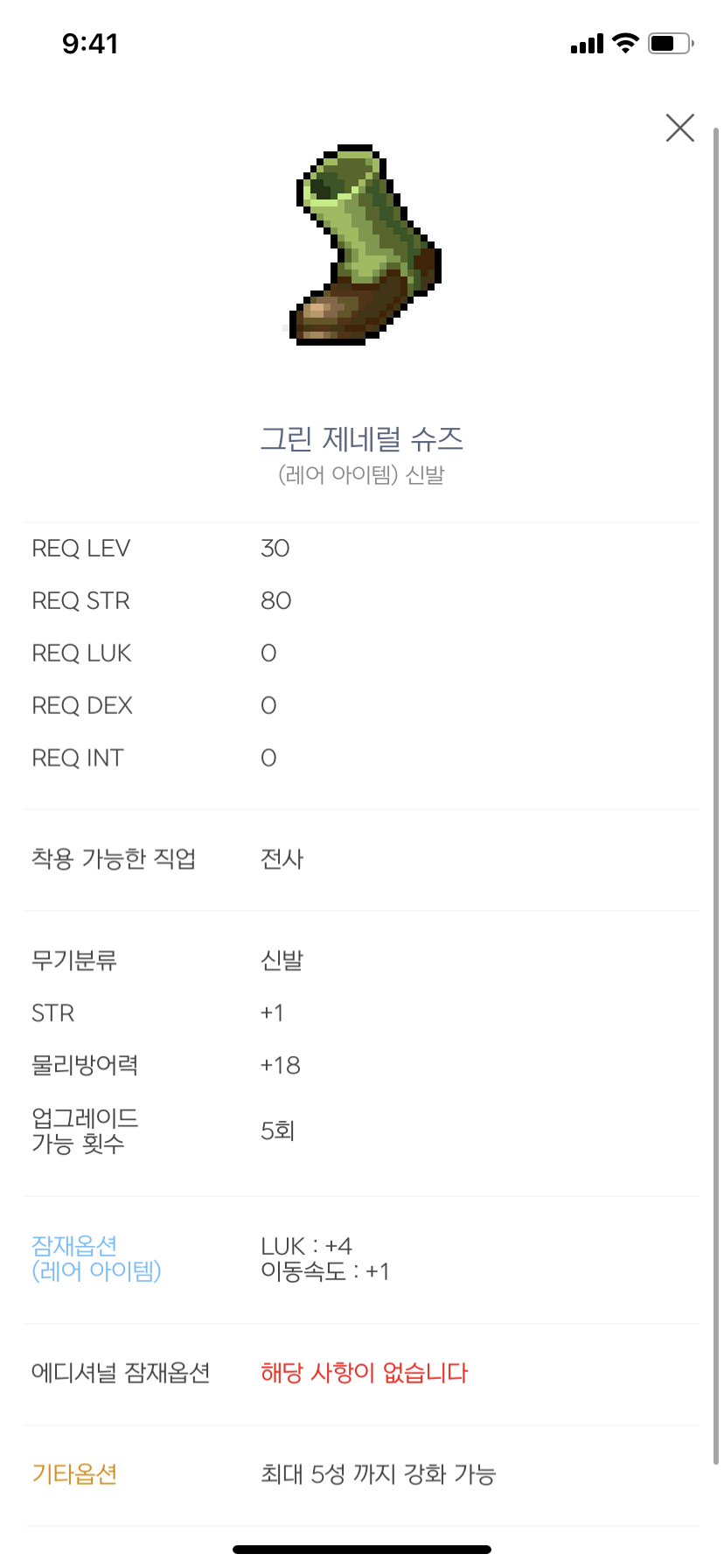Click the 업그레이드 가능 횟수 5회 value
The width and height of the screenshot is (724, 1568).
(278, 1130)
